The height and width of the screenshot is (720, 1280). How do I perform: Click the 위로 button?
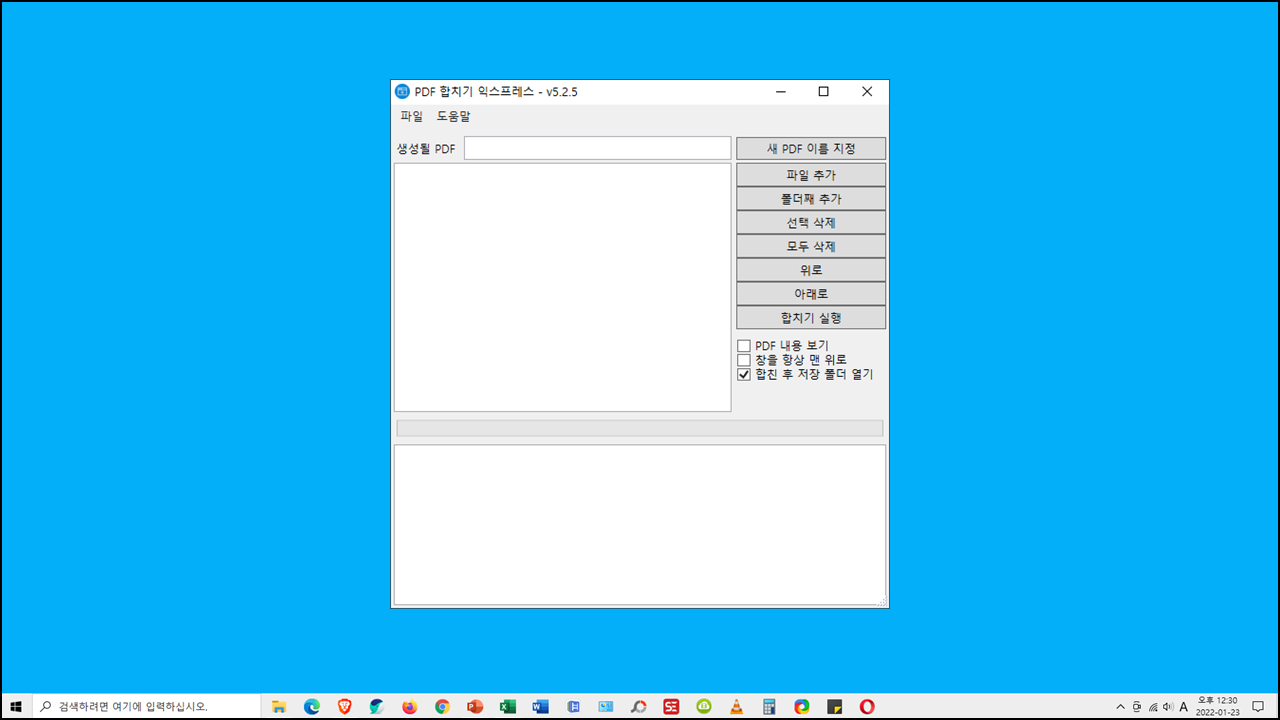click(x=811, y=270)
